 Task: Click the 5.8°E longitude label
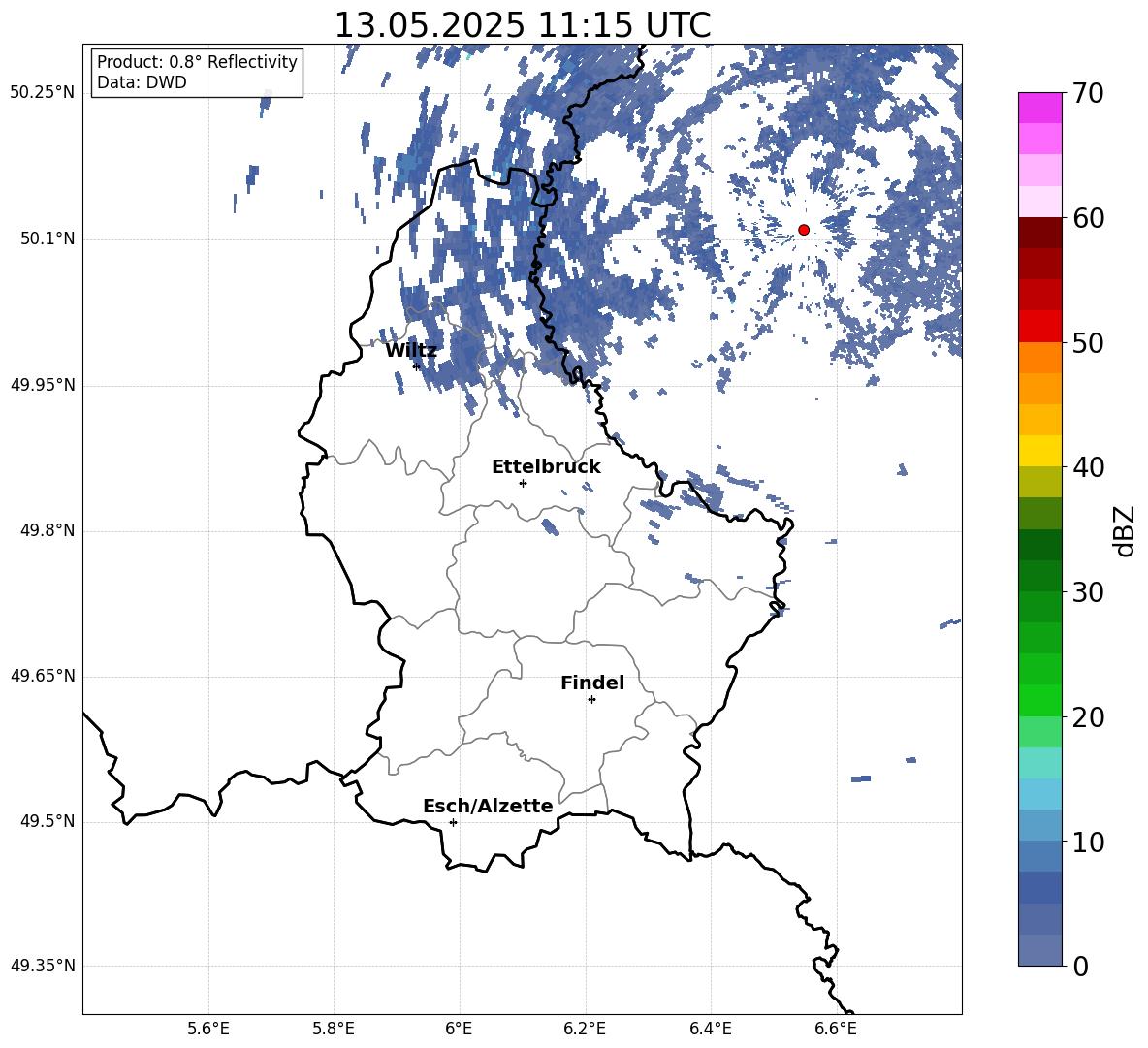click(334, 1029)
